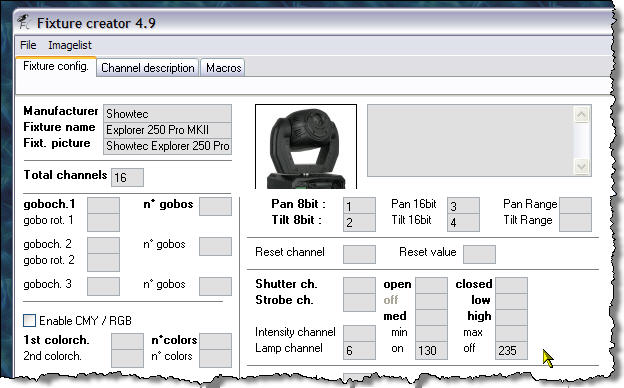Click the Reset channel field

pyautogui.click(x=359, y=254)
